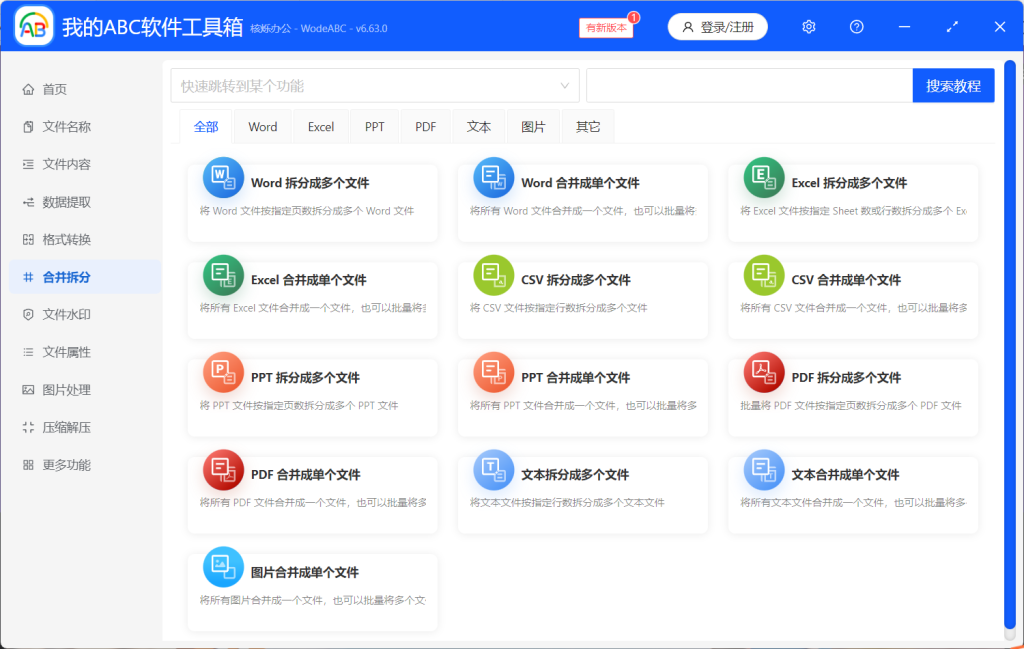The image size is (1024, 649).
Task: Open the Excel 合并成单个文件 icon
Action: pyautogui.click(x=223, y=275)
